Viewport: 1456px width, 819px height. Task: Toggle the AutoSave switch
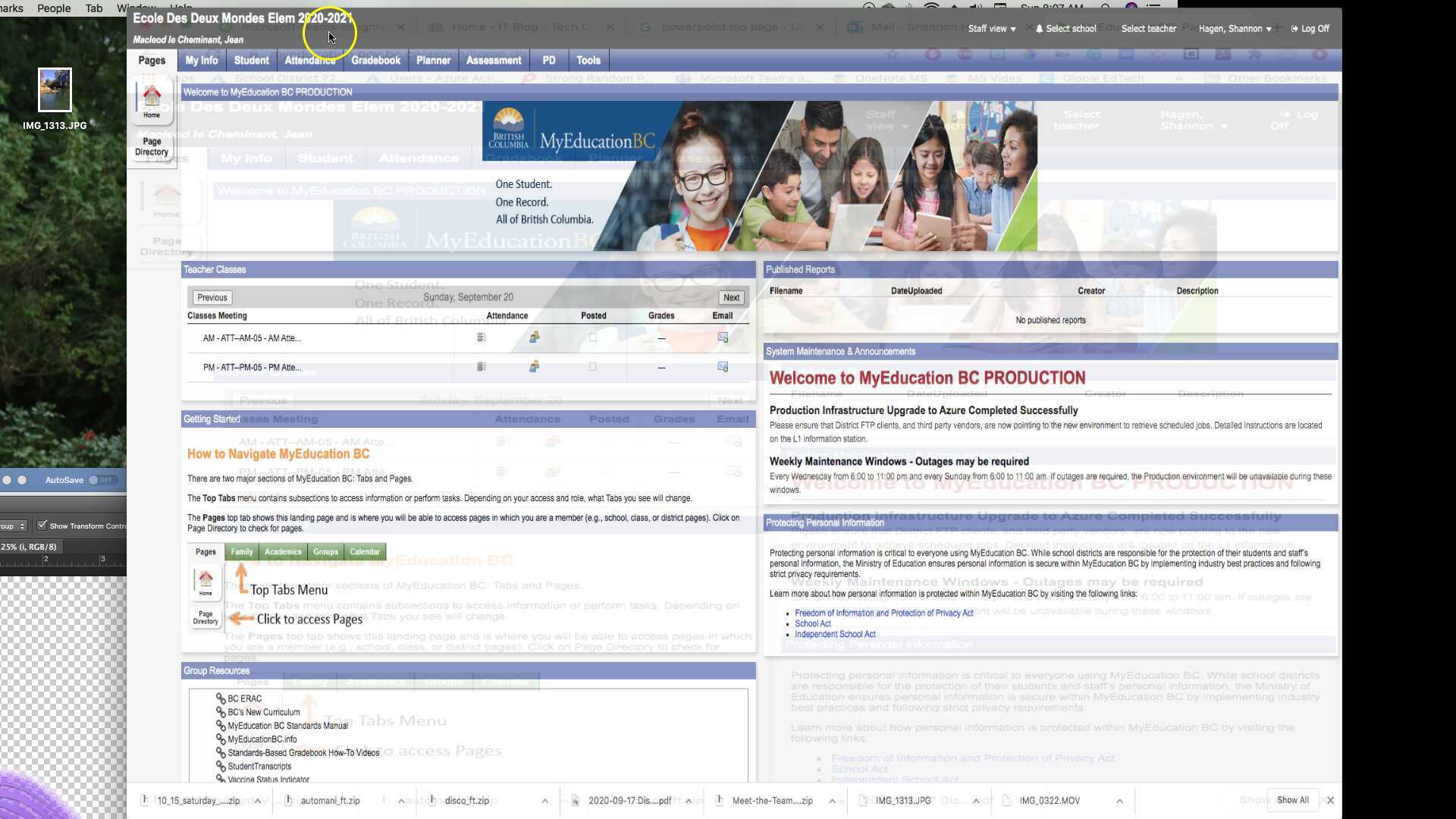point(101,480)
